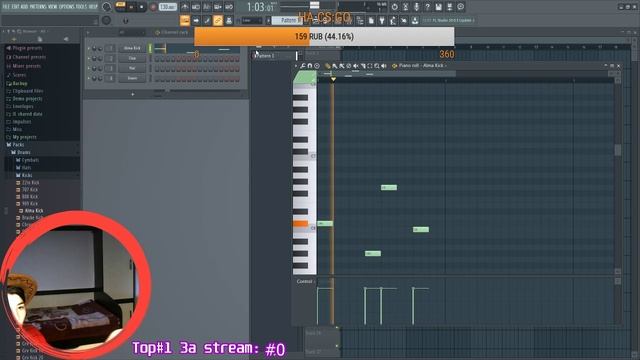Click the transport play button
This screenshot has height=360, width=640.
(131, 7)
